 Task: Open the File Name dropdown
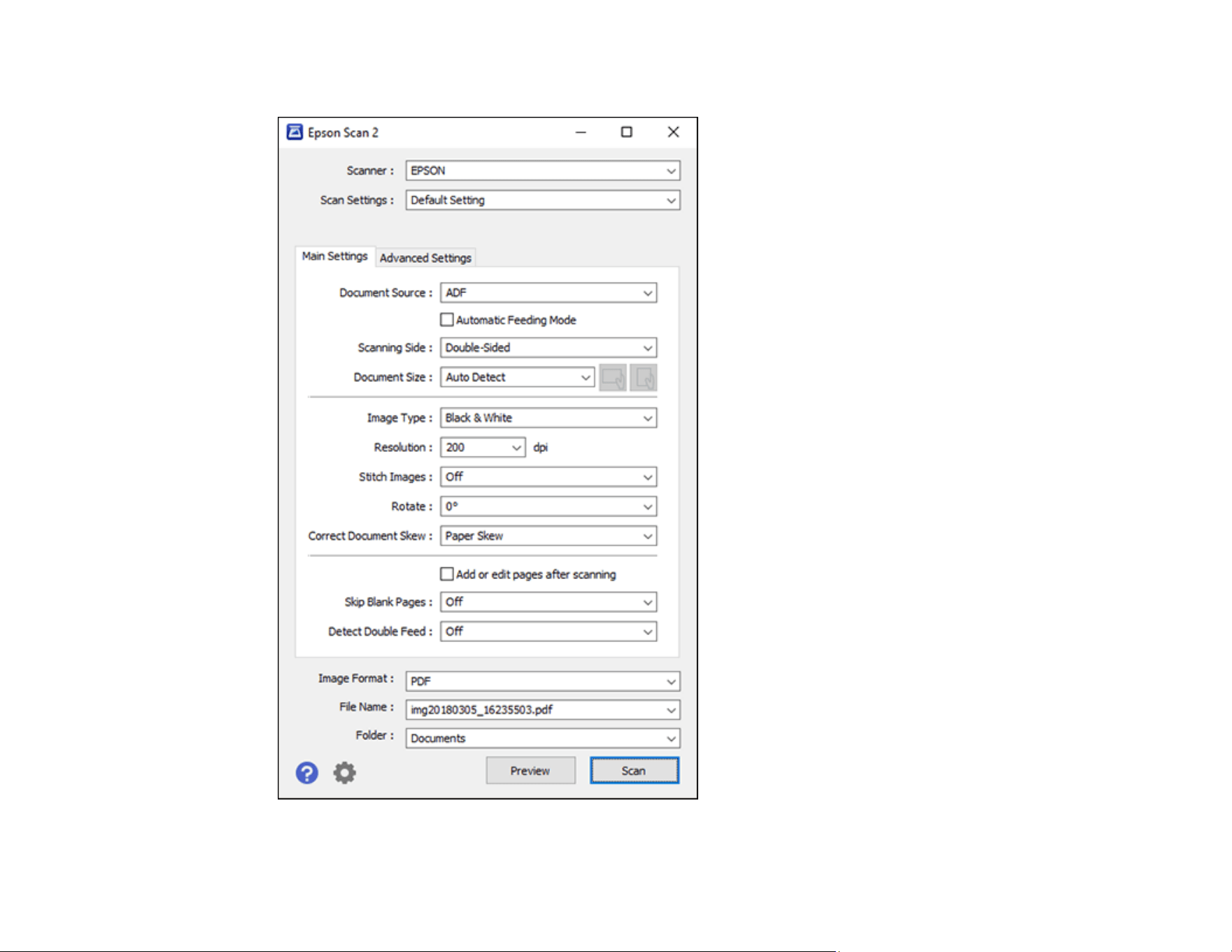click(x=543, y=710)
